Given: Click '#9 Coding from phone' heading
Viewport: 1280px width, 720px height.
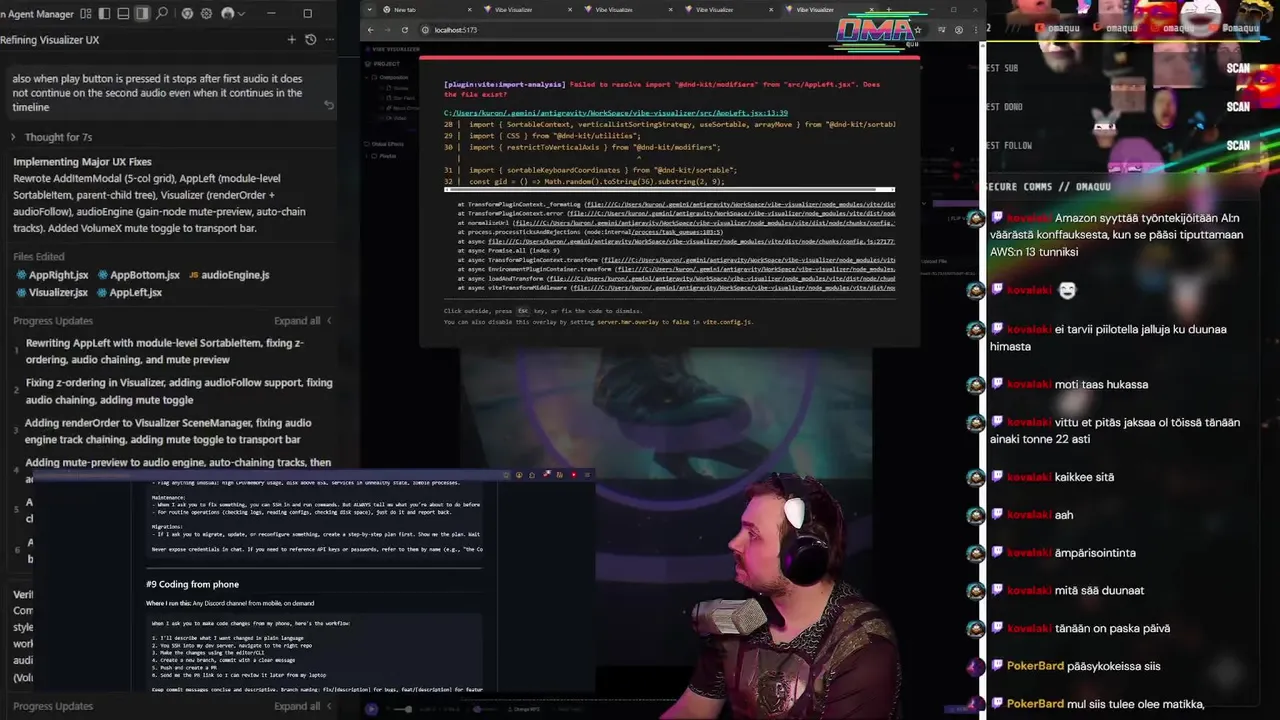Looking at the screenshot, I should coord(192,584).
